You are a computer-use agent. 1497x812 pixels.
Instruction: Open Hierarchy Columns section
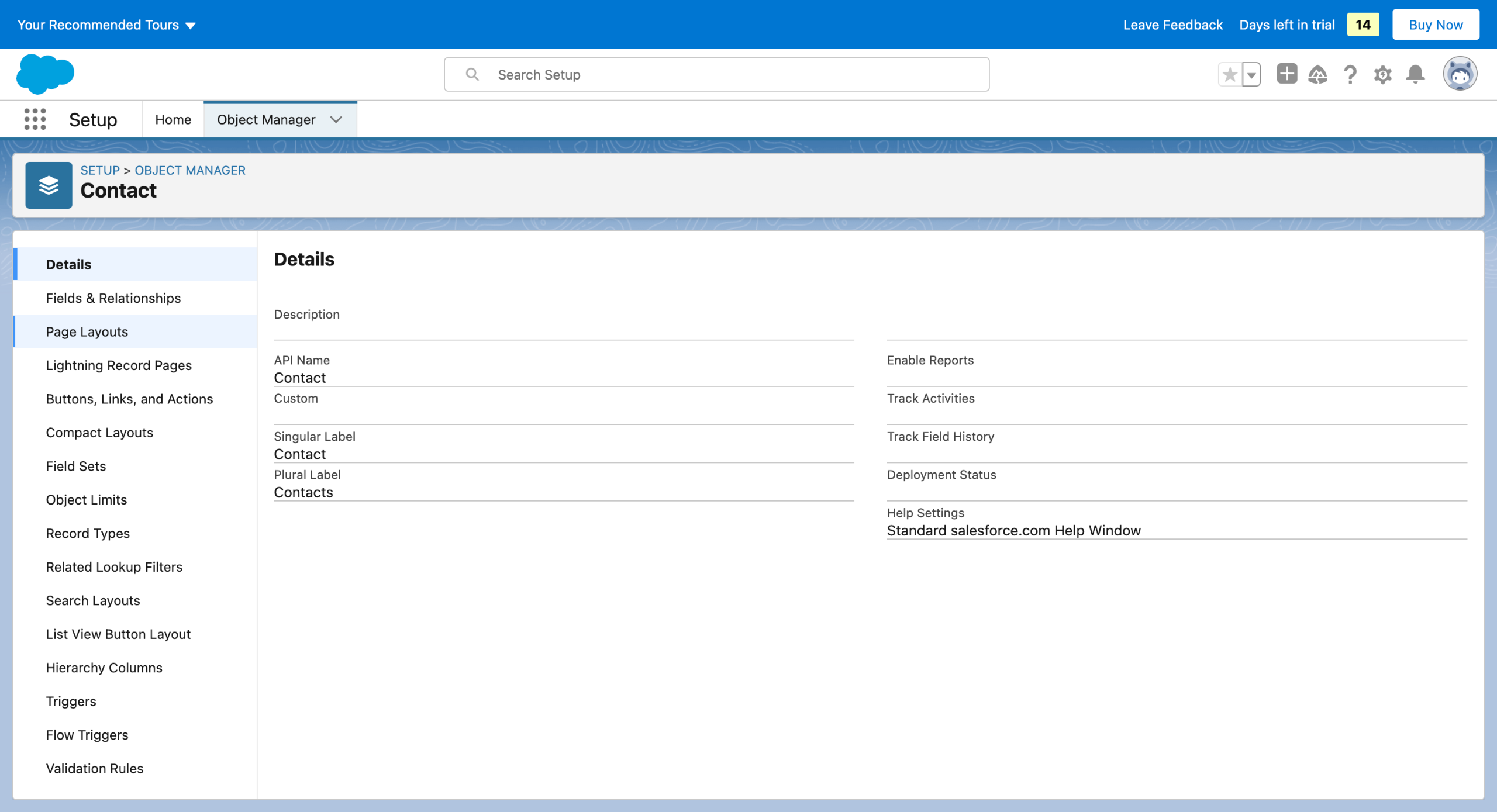coord(135,668)
